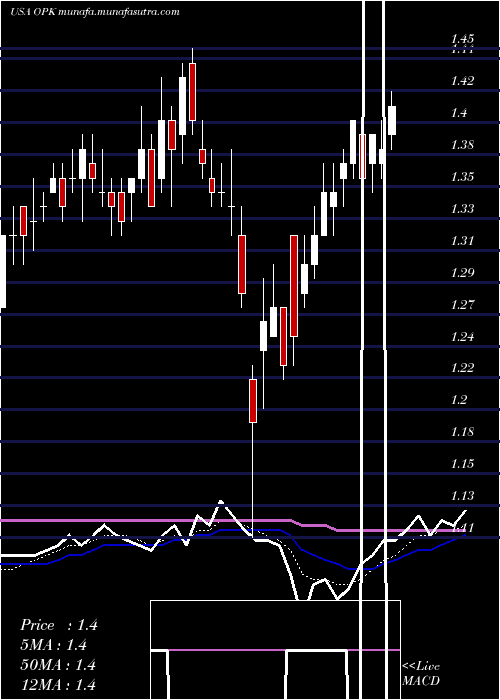500x700 pixels.
Task: Select the 1.42 price axis label
Action: (462, 81)
